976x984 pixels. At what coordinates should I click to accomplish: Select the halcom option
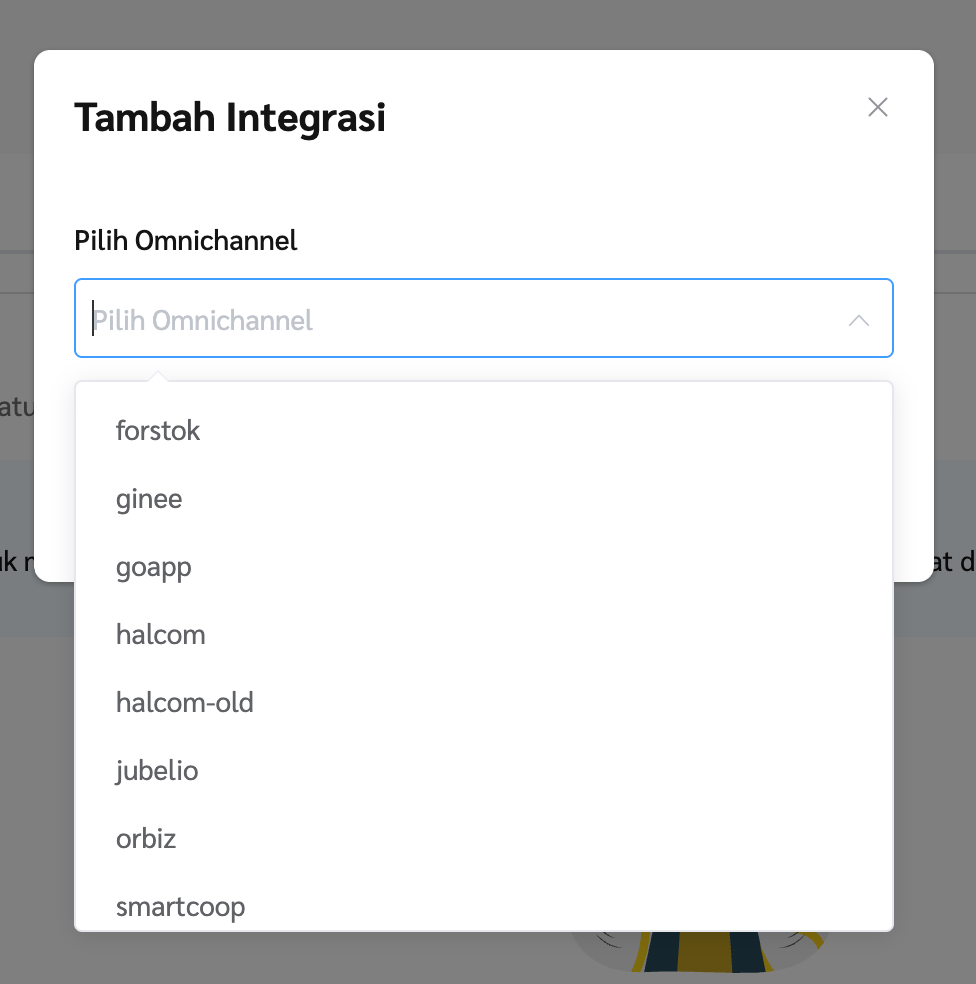[483, 635]
